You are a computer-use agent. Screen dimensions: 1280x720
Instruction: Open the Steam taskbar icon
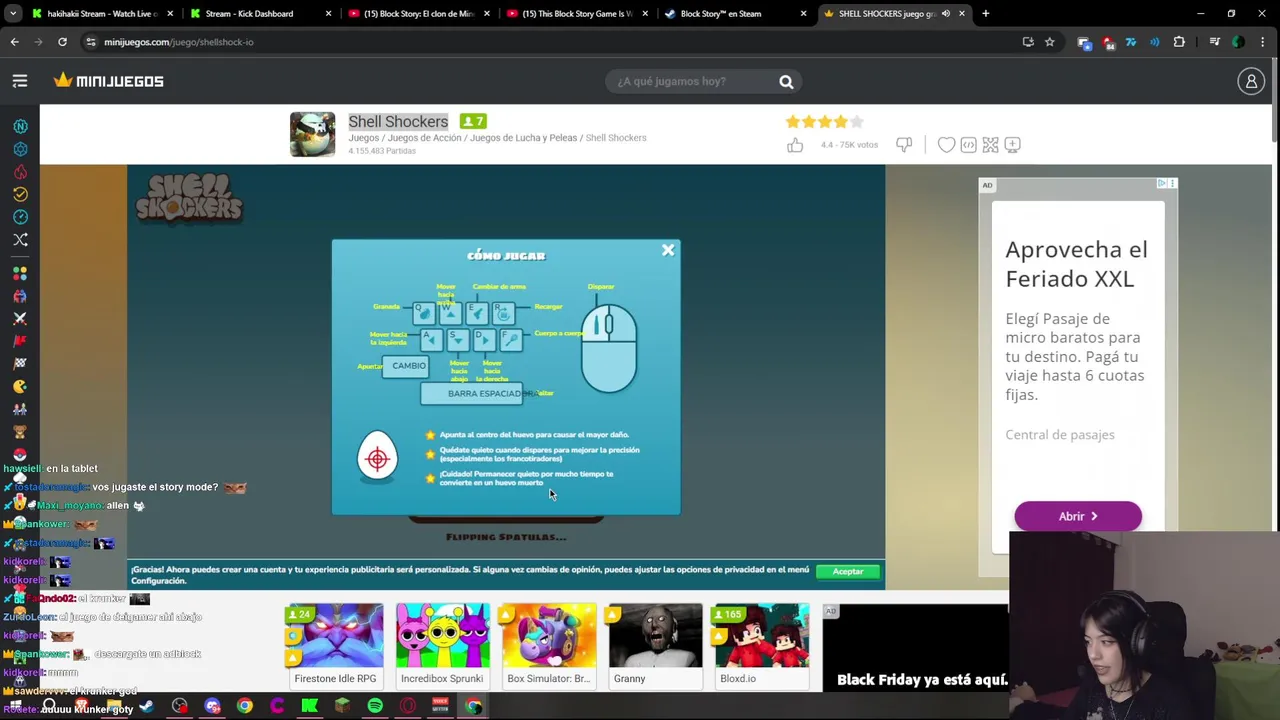tap(147, 706)
